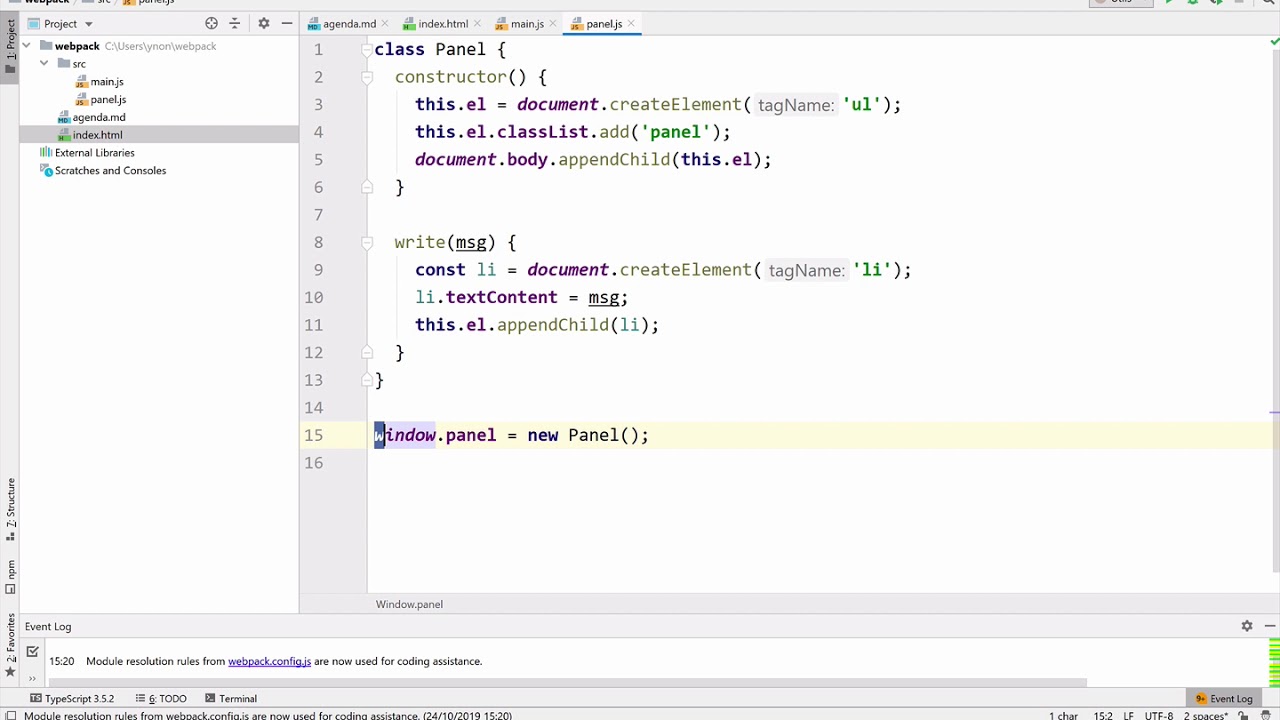Click the word Panel in class declaration
Viewport: 1280px width, 720px height.
coord(460,49)
